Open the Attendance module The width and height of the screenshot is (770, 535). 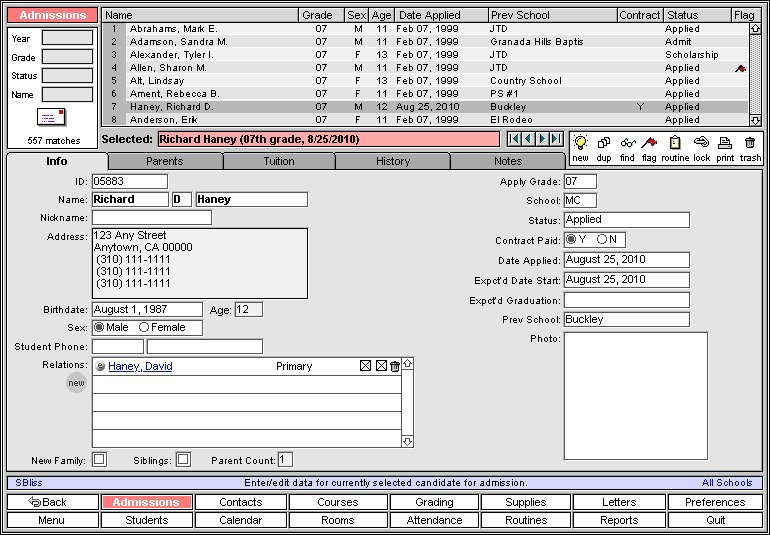[434, 520]
